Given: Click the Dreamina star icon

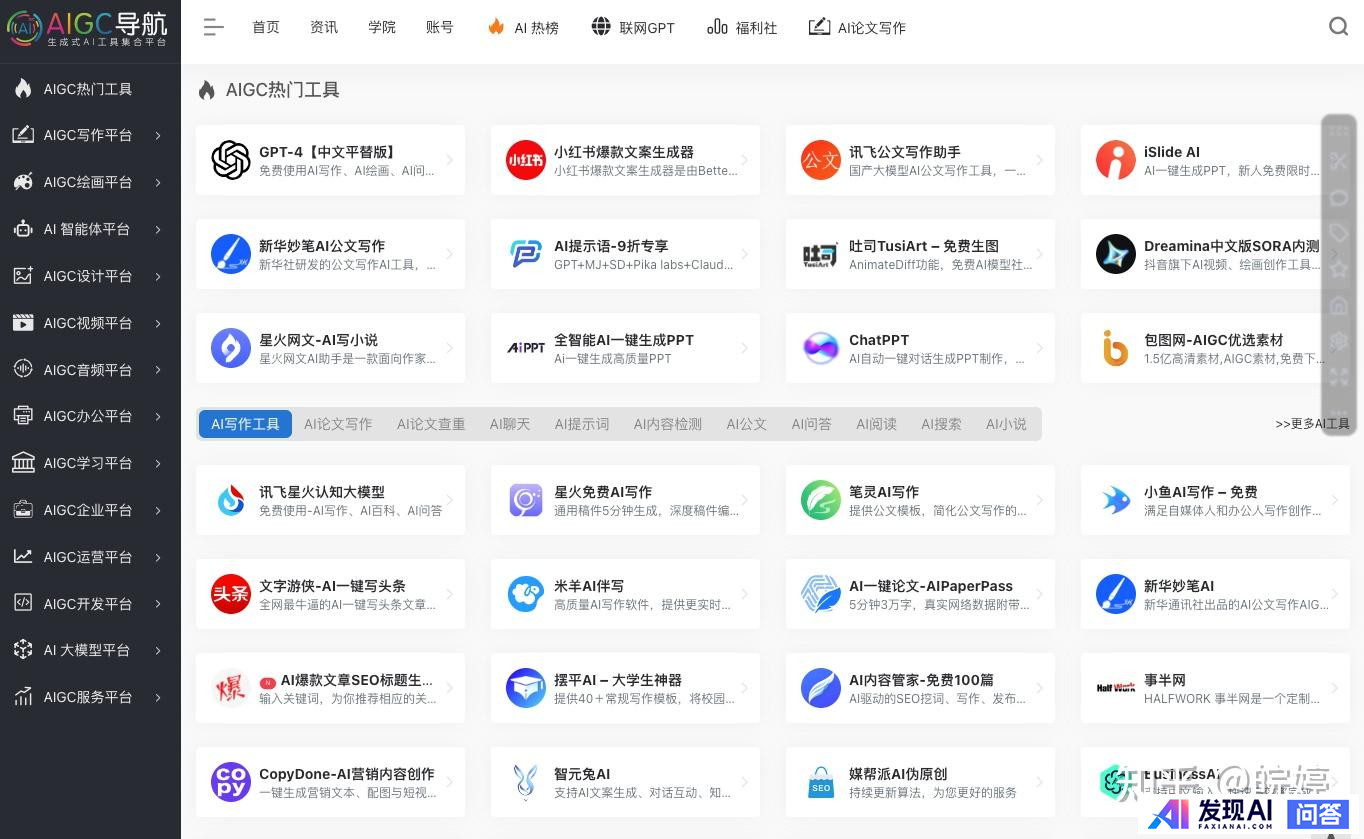Looking at the screenshot, I should (x=1116, y=254).
